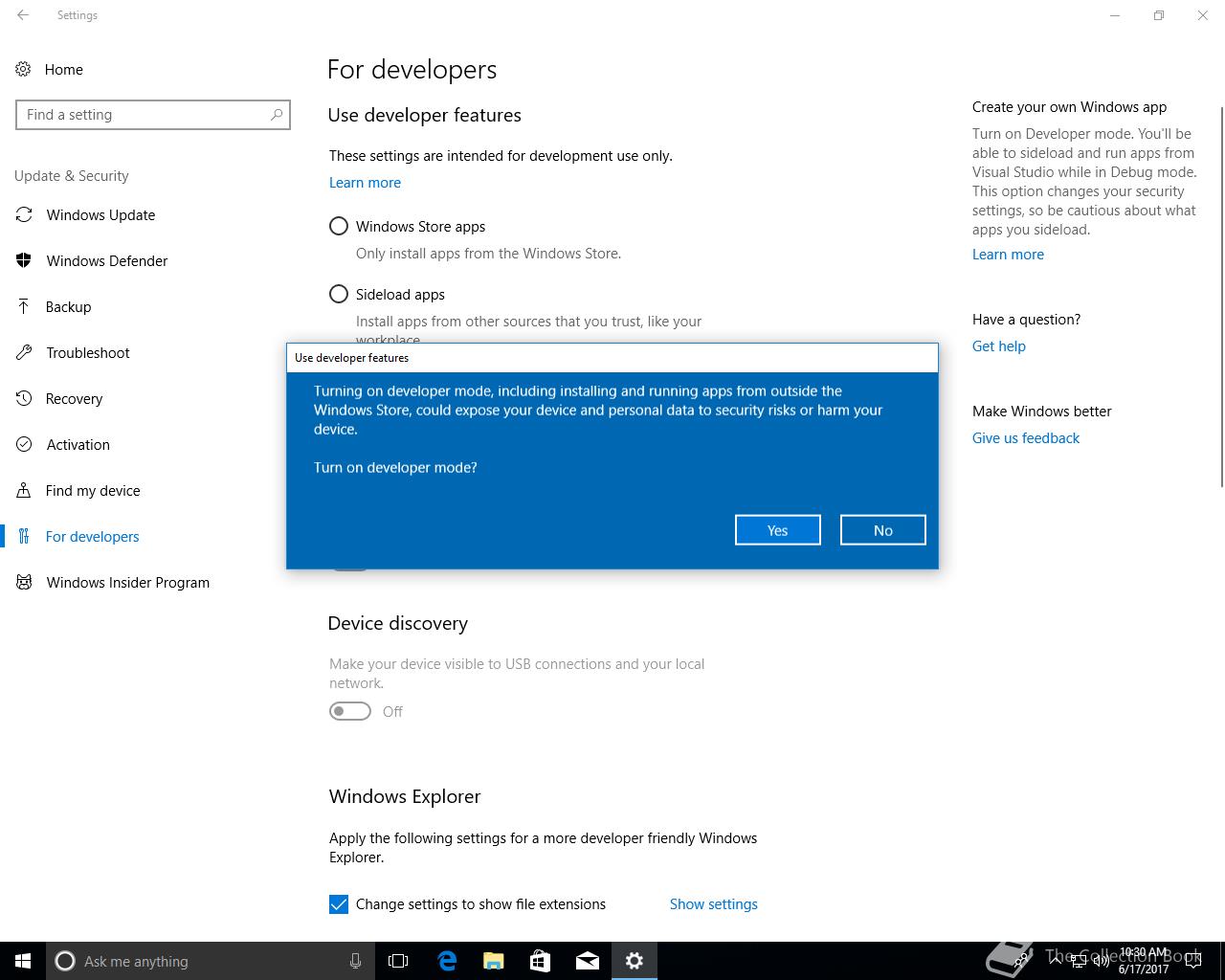The width and height of the screenshot is (1225, 980).
Task: Click the Give us feedback link
Action: [1026, 438]
